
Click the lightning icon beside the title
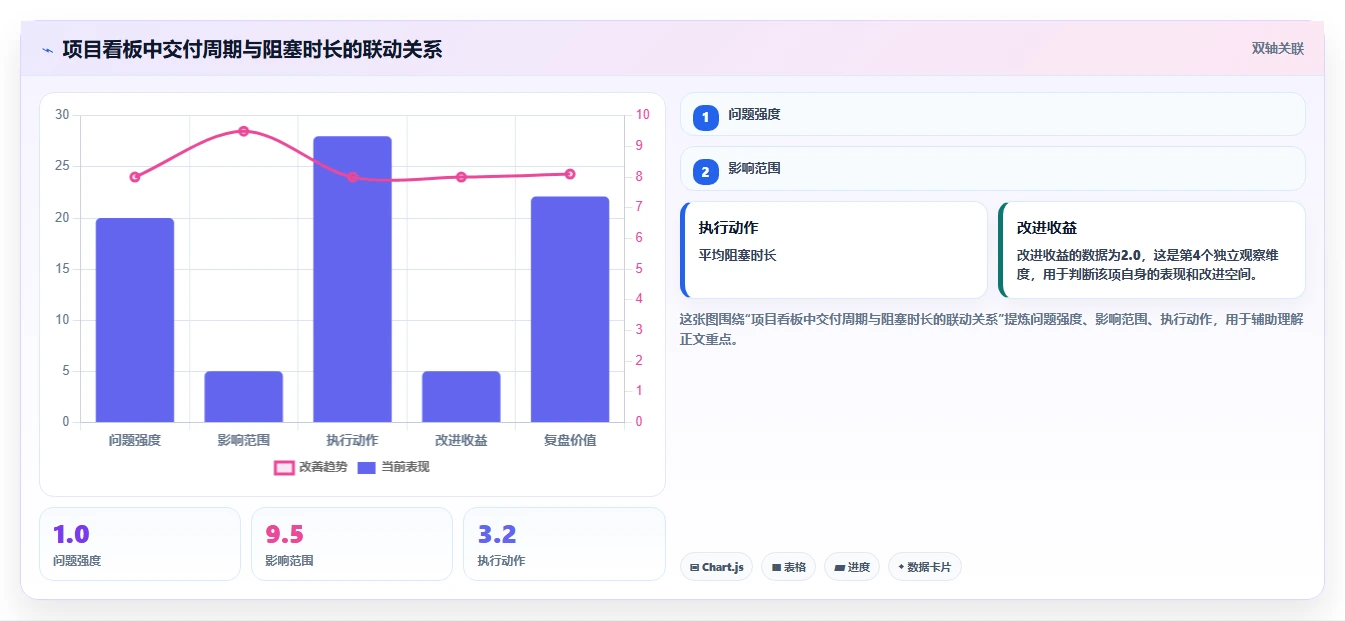(x=47, y=49)
